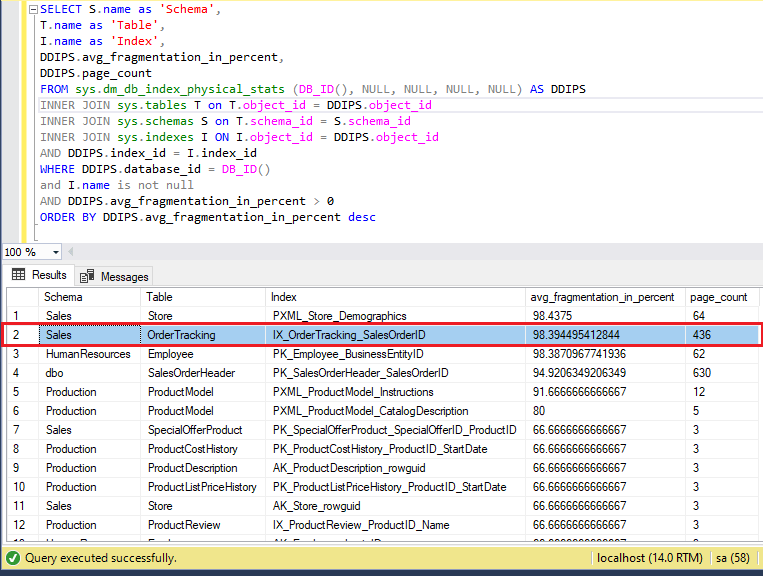Click the Results grid icon
This screenshot has width=763, height=577.
click(x=18, y=274)
